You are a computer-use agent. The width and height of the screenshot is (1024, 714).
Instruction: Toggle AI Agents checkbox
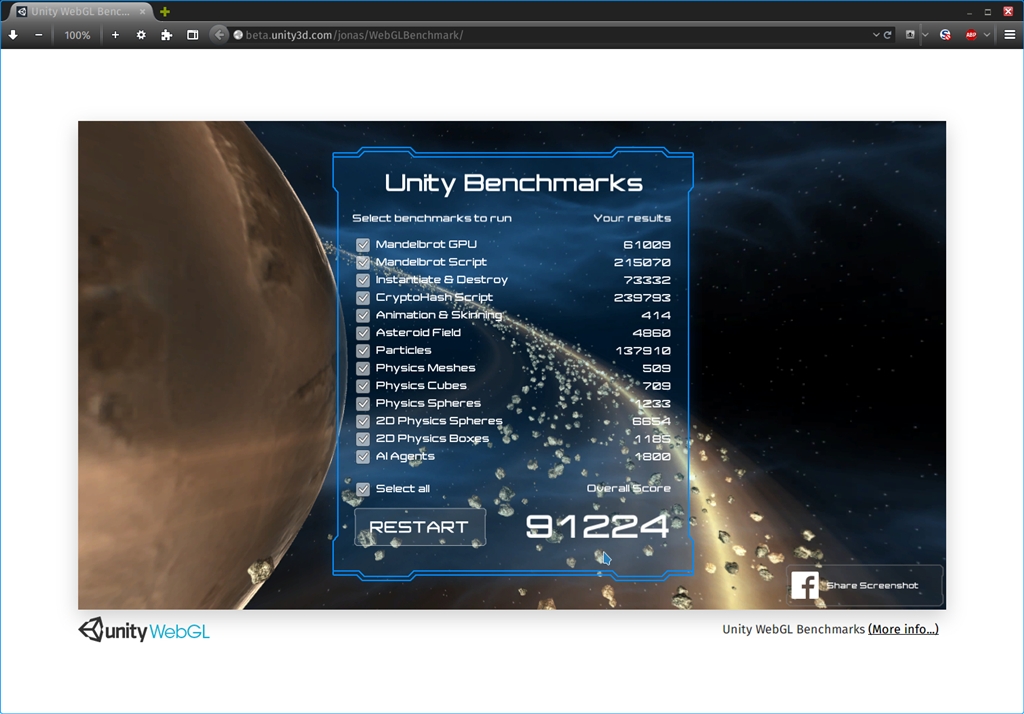click(x=363, y=456)
